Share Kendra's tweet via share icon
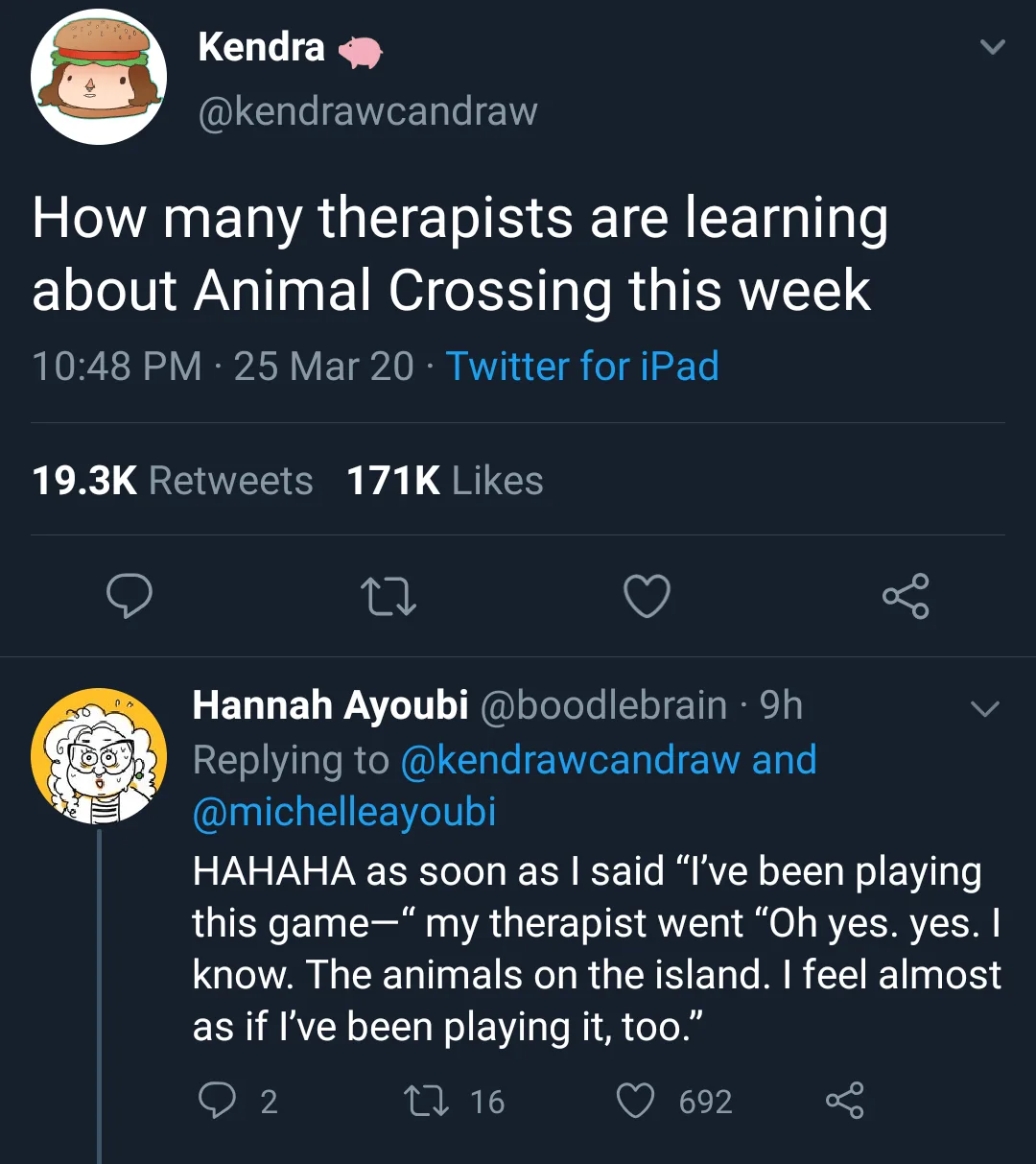 pyautogui.click(x=906, y=595)
